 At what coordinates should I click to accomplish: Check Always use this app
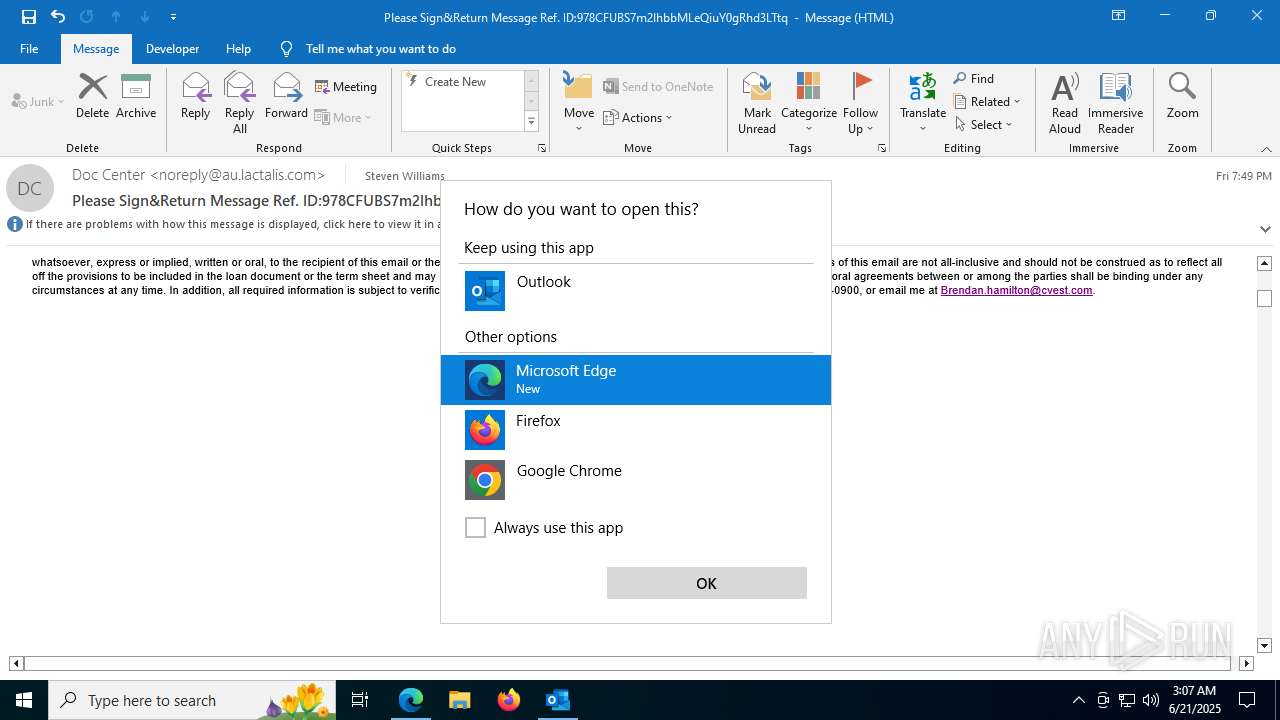click(x=475, y=528)
